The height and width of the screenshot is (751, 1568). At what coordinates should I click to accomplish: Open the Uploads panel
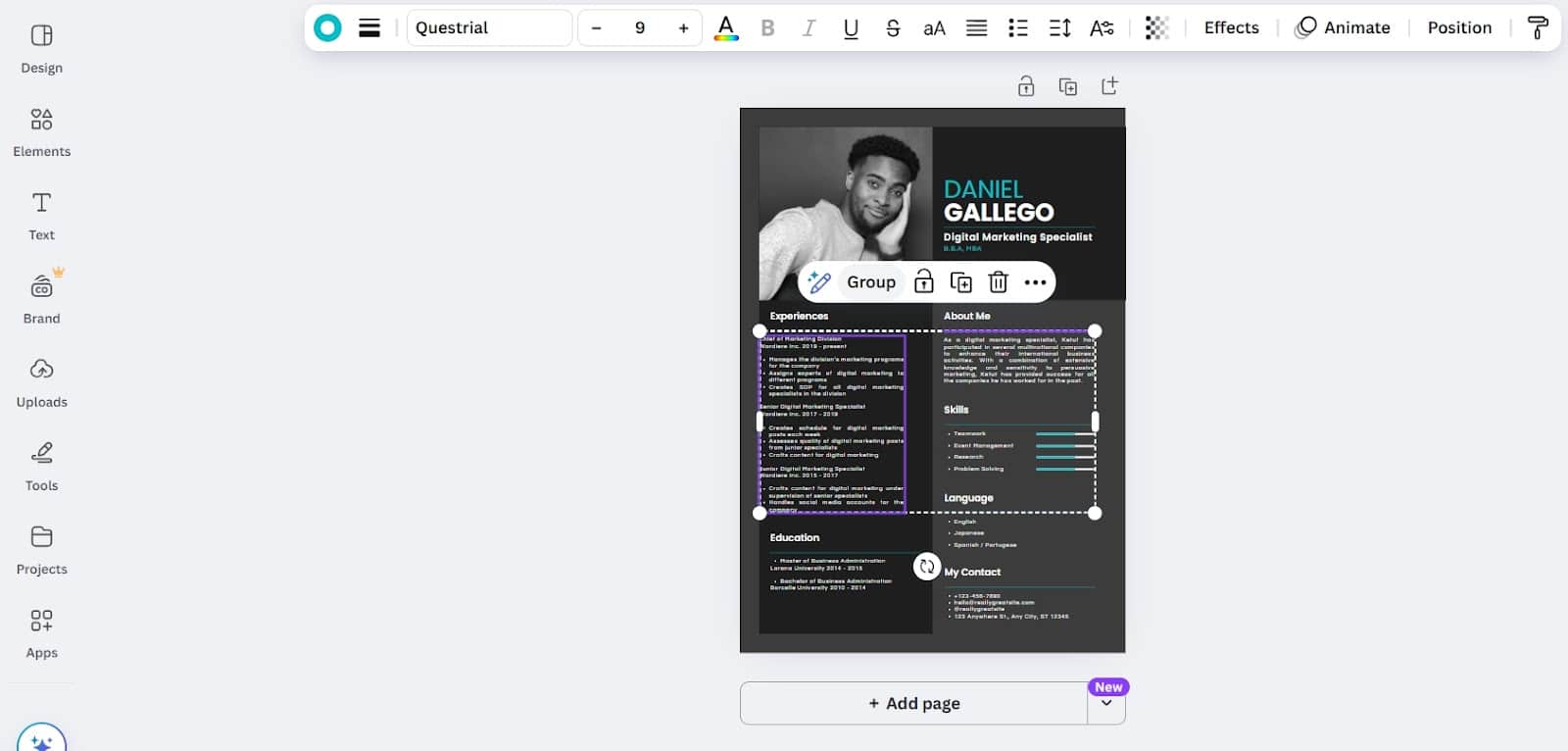[x=41, y=382]
